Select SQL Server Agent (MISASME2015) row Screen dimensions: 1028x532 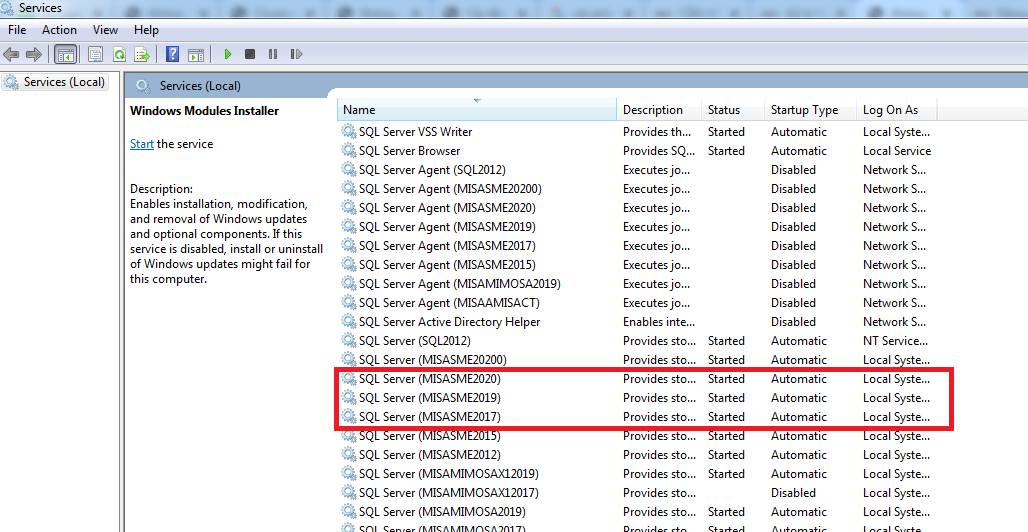(x=636, y=265)
